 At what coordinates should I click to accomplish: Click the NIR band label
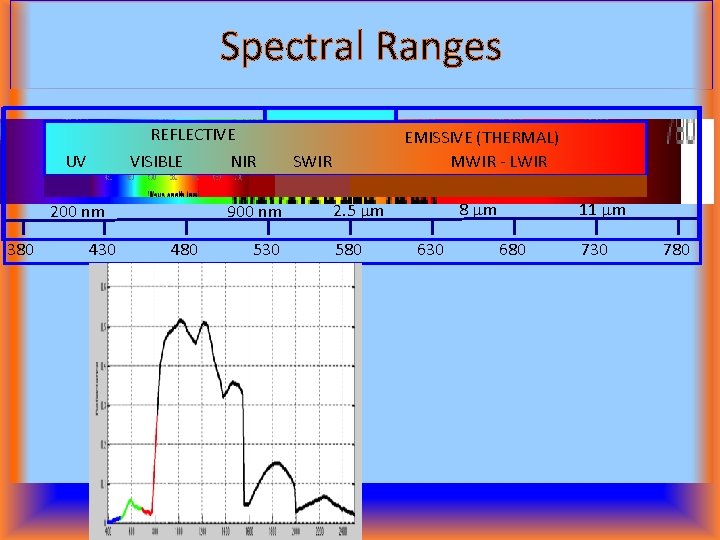point(243,162)
